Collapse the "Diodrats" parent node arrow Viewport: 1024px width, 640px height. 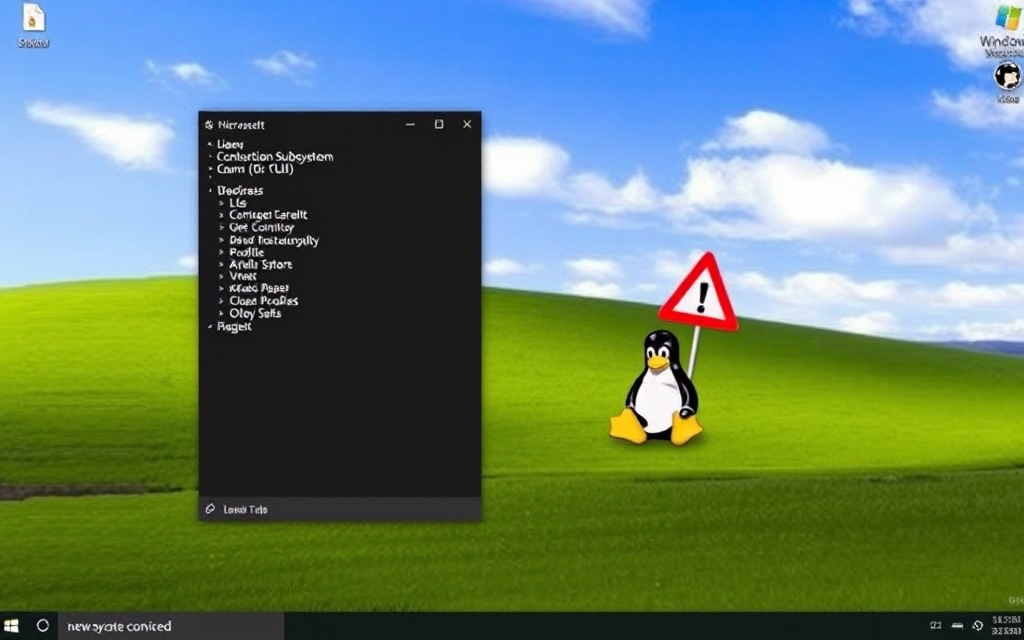click(x=210, y=191)
